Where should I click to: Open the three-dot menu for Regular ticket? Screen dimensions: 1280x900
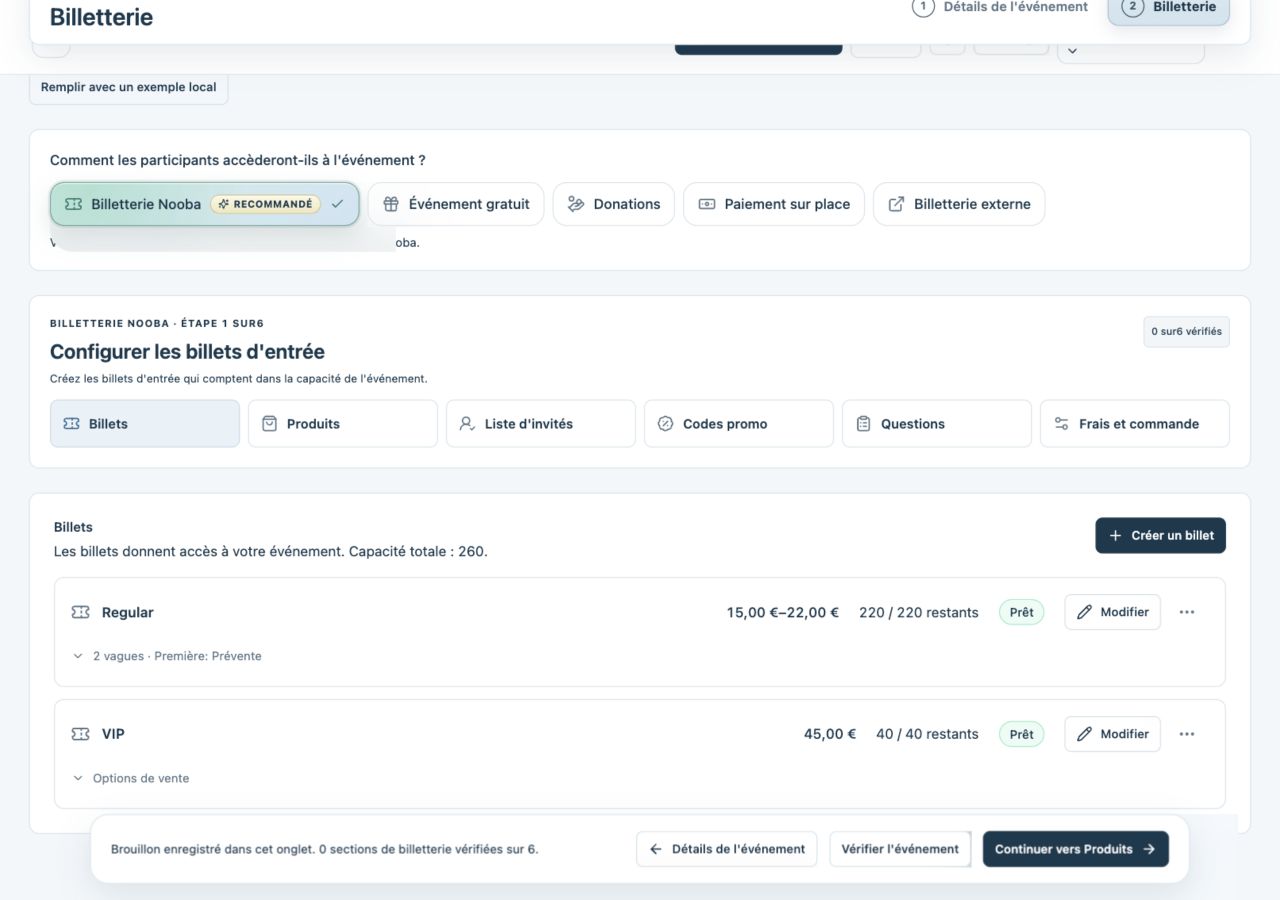click(x=1187, y=612)
